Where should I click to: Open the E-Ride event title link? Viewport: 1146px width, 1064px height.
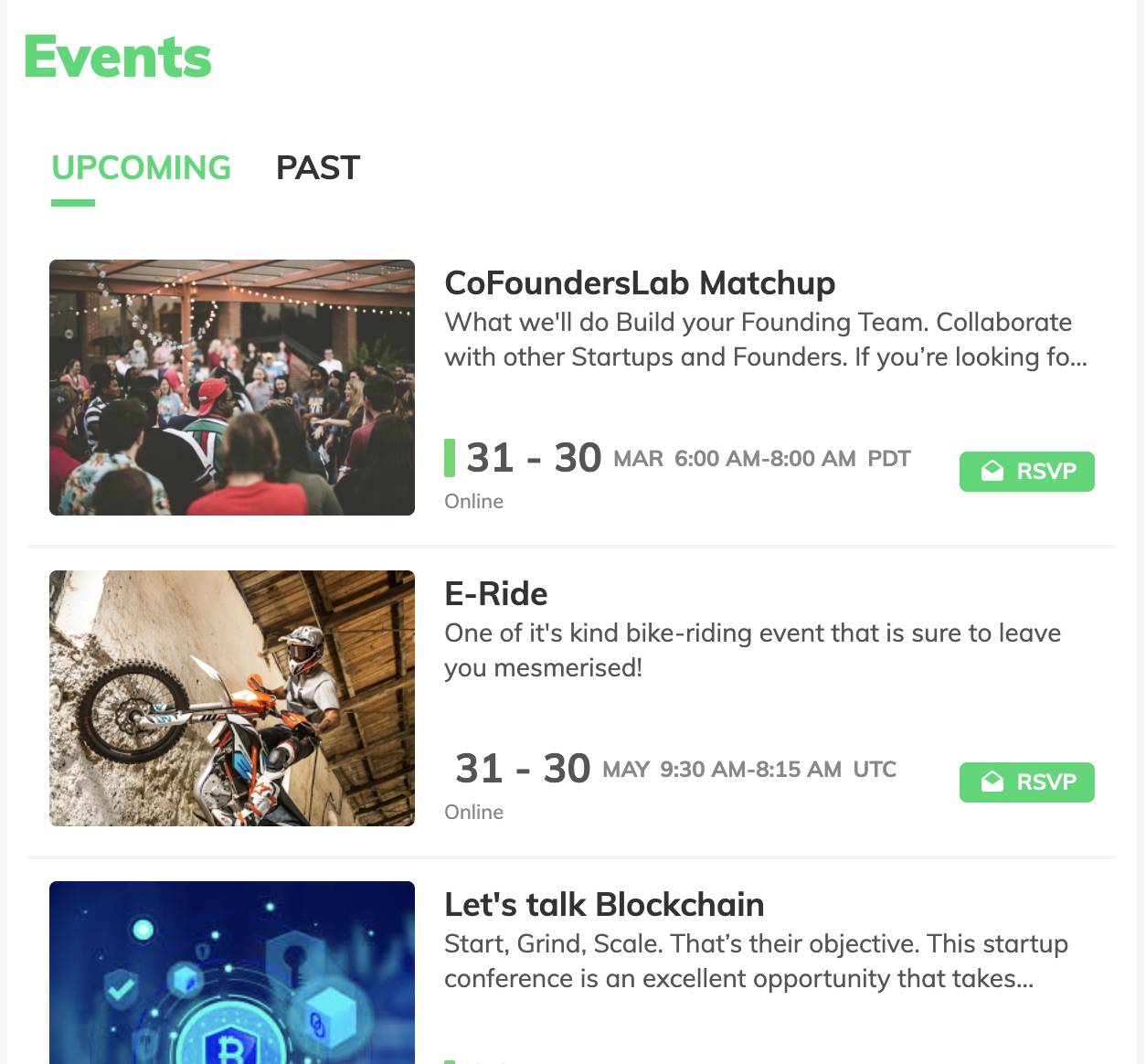click(496, 594)
